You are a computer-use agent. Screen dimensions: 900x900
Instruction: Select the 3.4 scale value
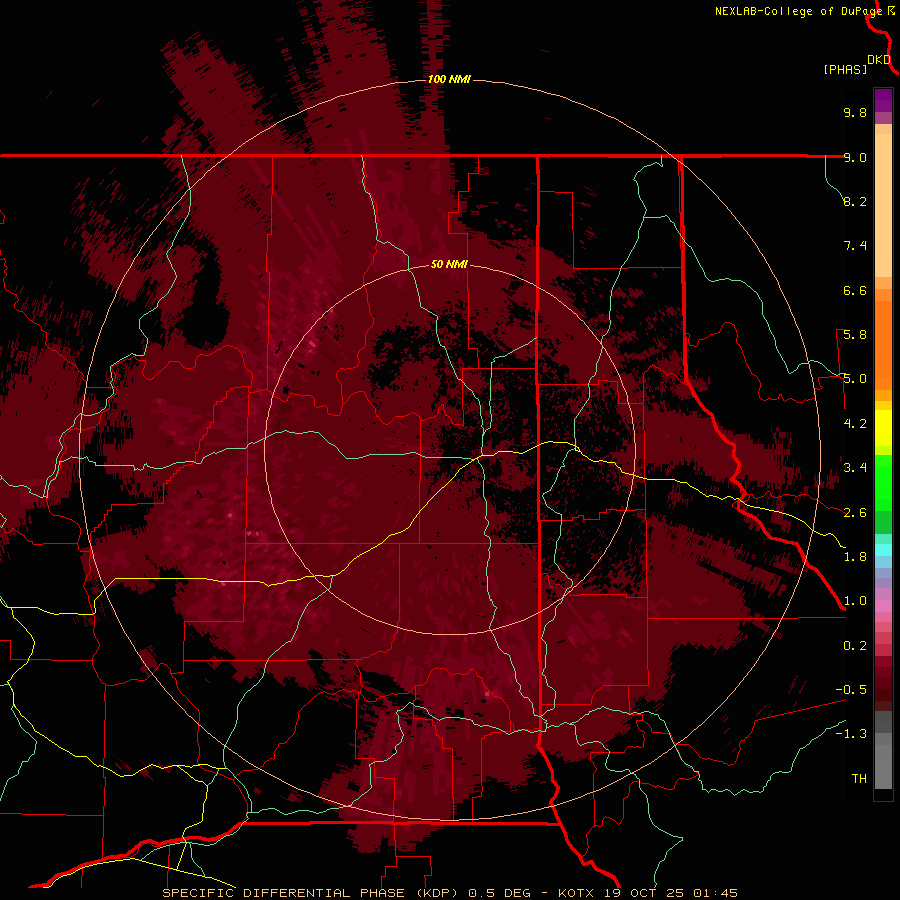point(855,468)
